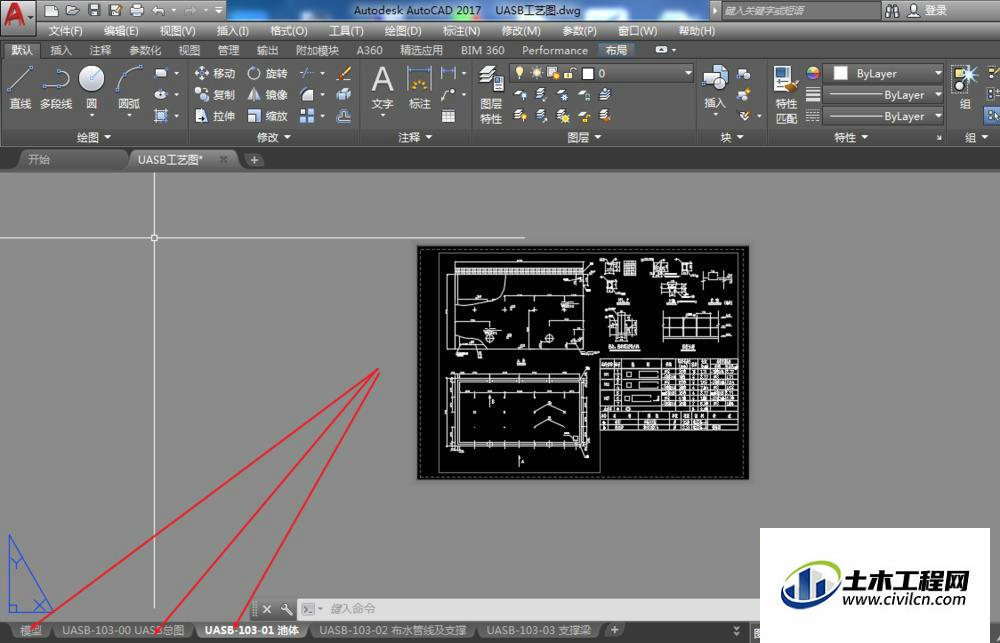Viewport: 1000px width, 643px height.
Task: Switch to the Model (模型) tab
Action: (30, 630)
